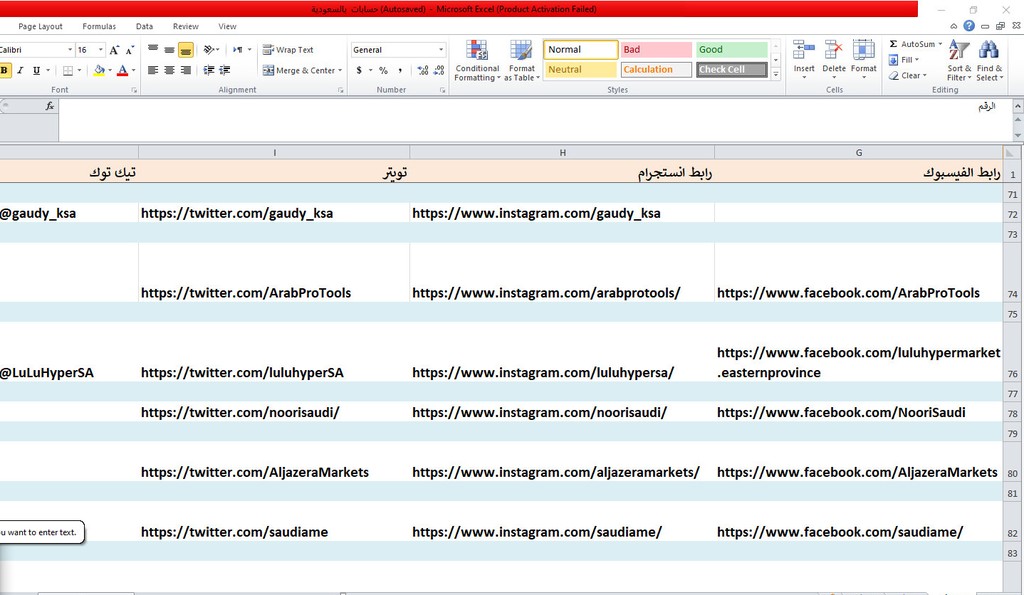Set Top Align for cells
Image resolution: width=1024 pixels, height=595 pixels.
[153, 50]
